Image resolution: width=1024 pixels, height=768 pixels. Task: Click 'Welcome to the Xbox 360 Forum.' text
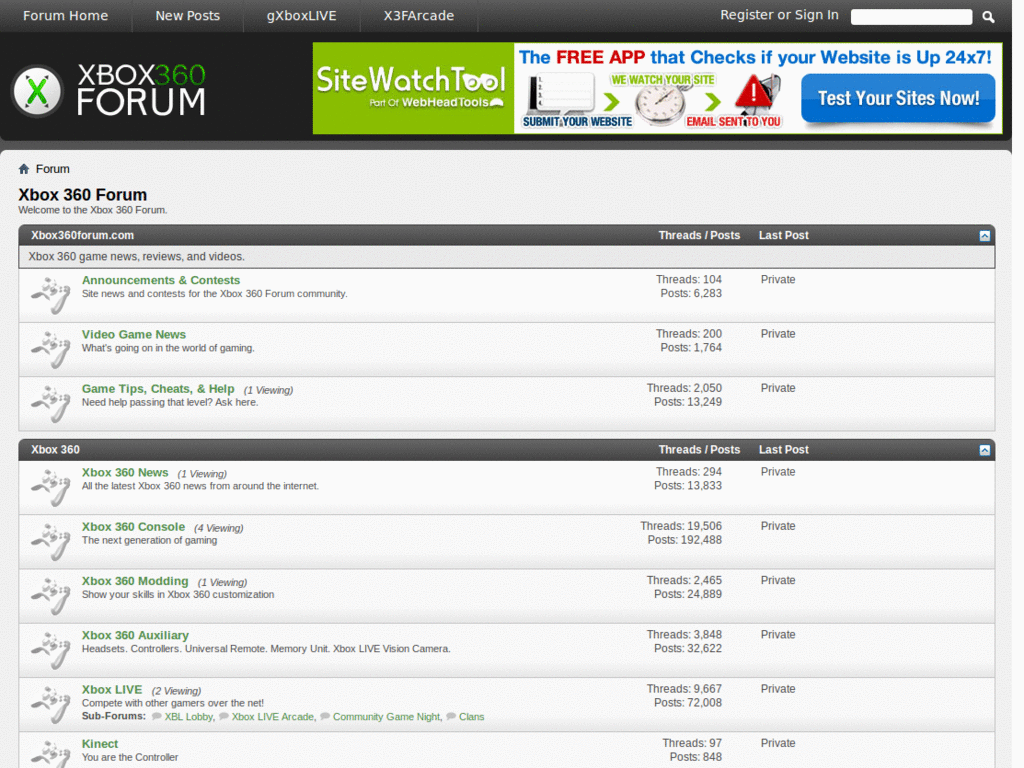pos(93,210)
